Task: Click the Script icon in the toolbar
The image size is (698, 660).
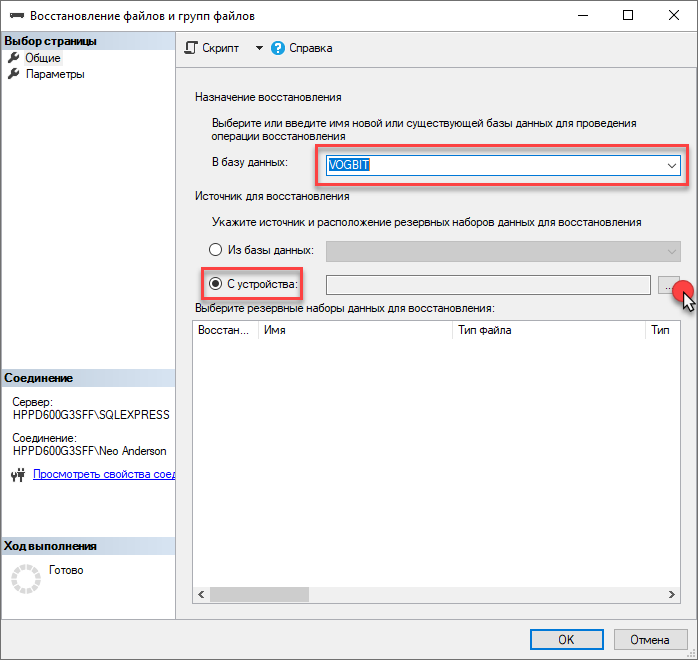Action: (191, 48)
